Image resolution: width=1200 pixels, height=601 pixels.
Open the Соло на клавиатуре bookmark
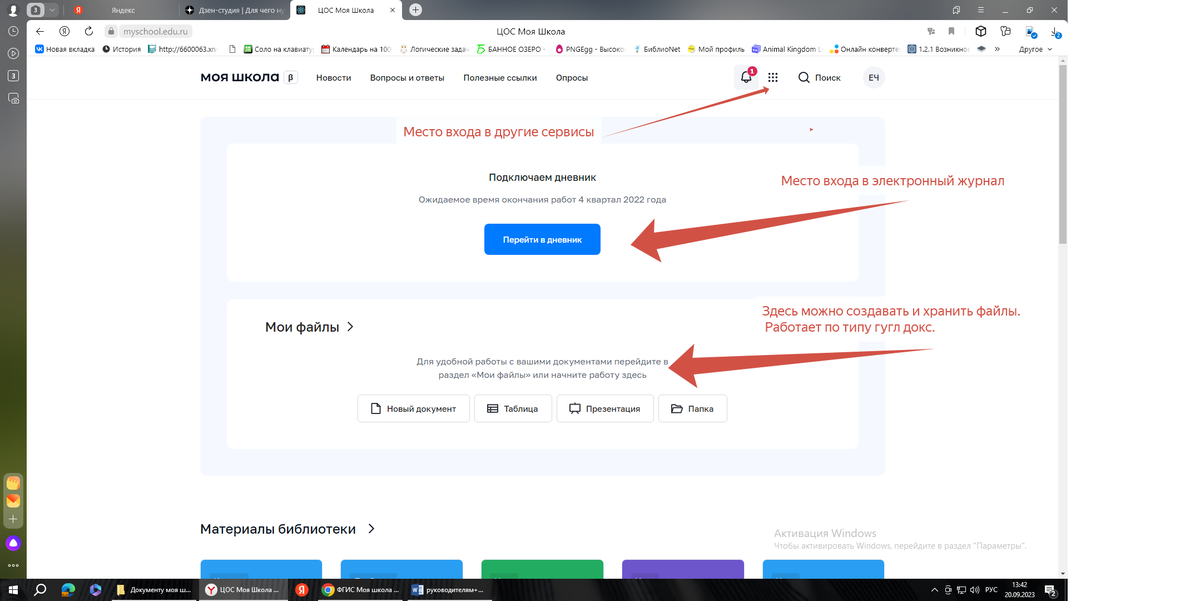(278, 48)
